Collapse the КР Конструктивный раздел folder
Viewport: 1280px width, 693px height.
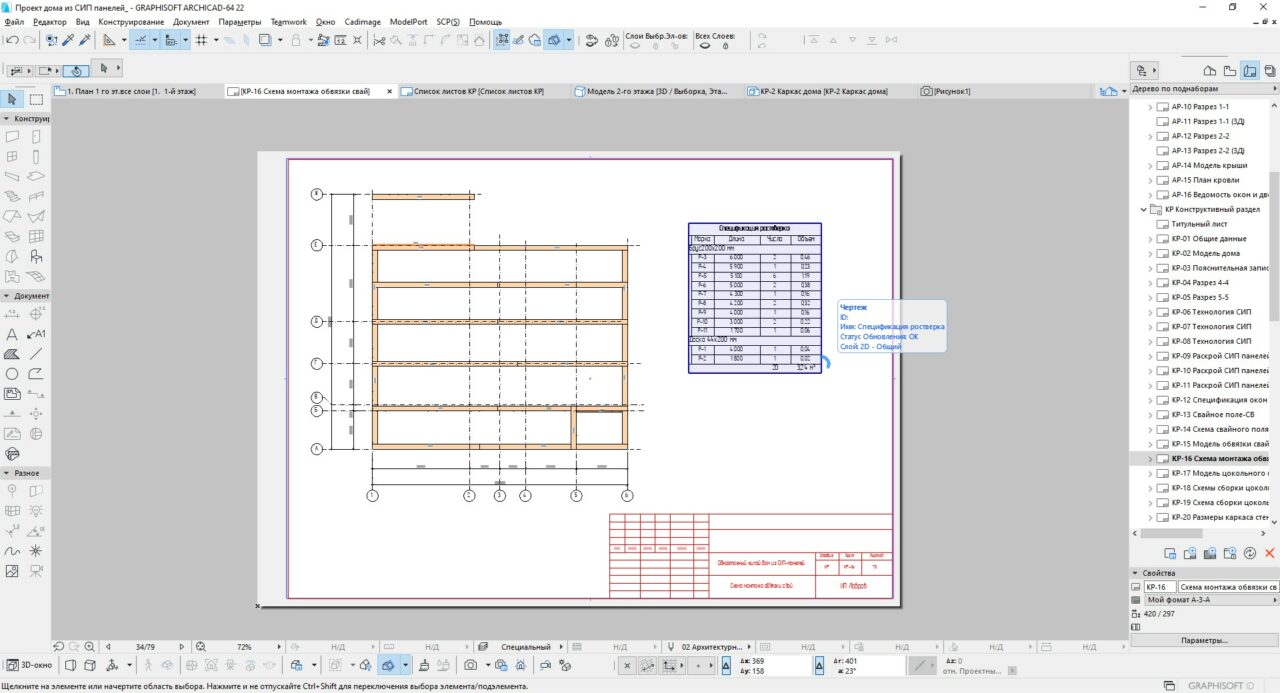click(1144, 210)
